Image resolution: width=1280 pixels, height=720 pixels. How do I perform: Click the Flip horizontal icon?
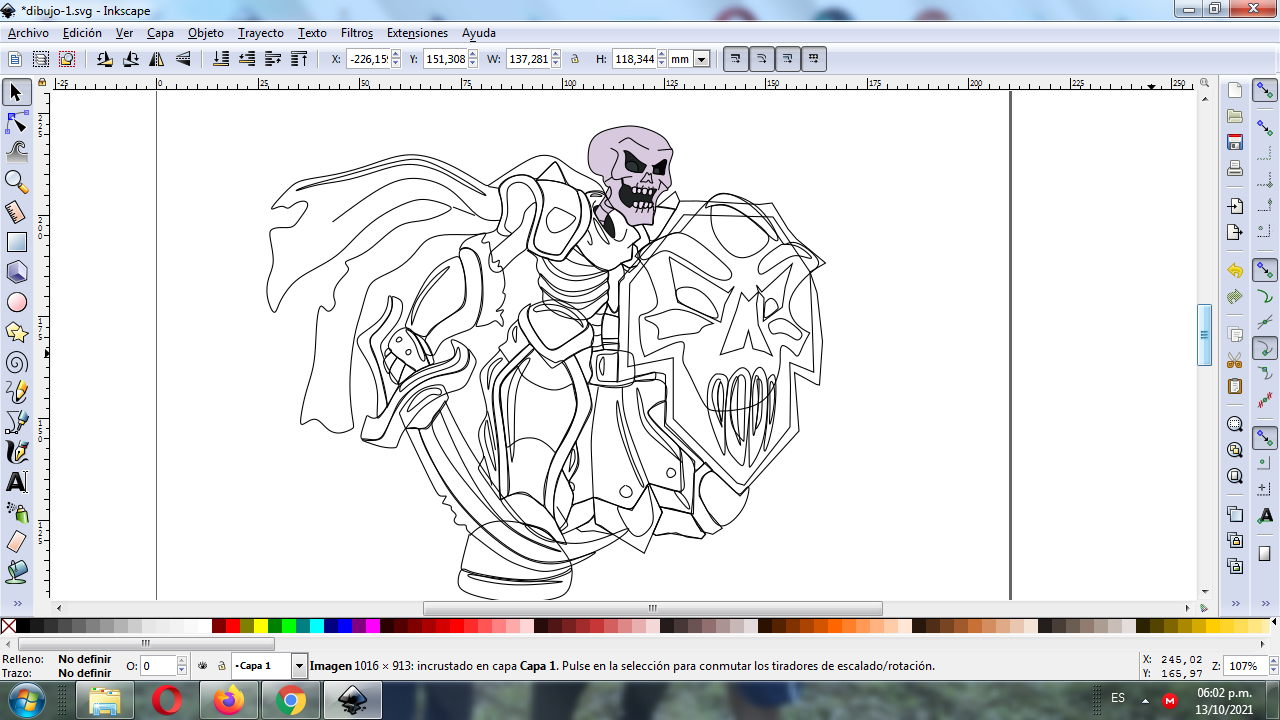pyautogui.click(x=157, y=59)
